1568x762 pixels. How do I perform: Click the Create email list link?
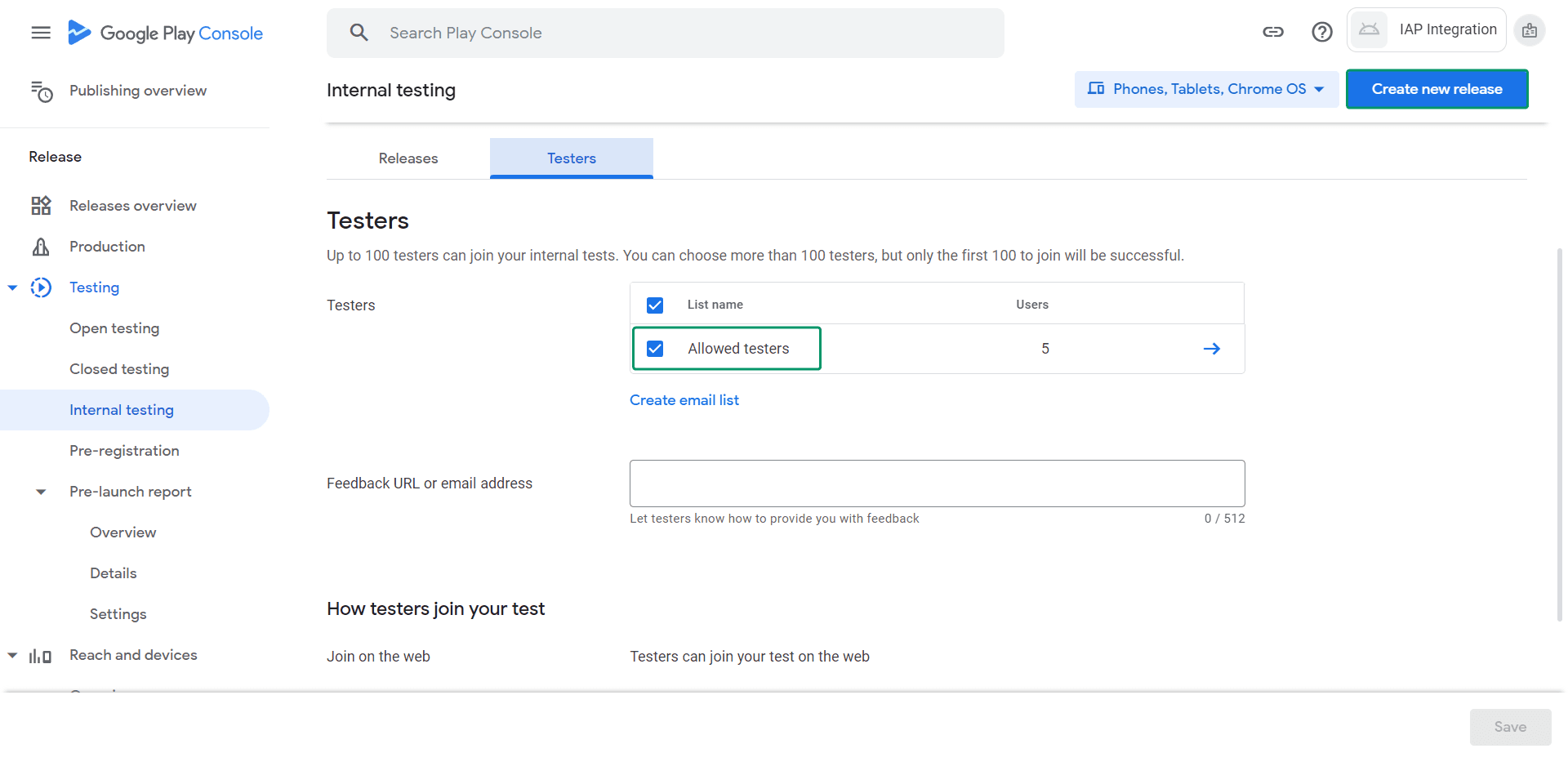[x=684, y=400]
